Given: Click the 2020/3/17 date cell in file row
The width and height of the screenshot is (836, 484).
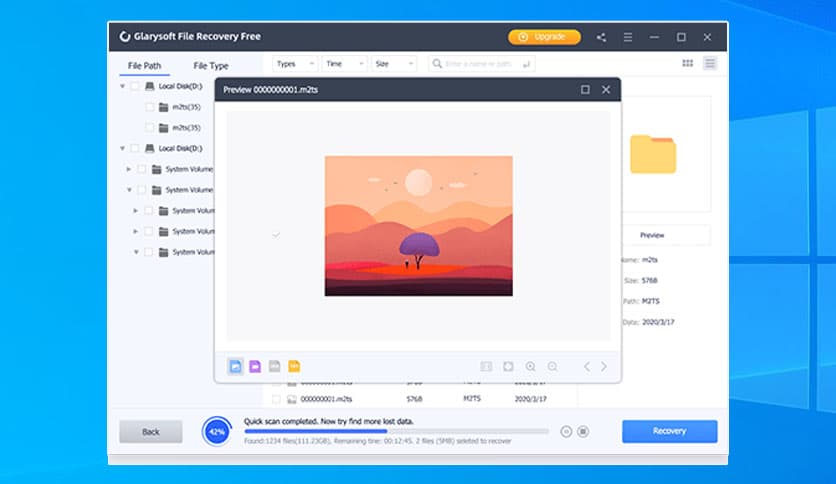Looking at the screenshot, I should tap(530, 399).
